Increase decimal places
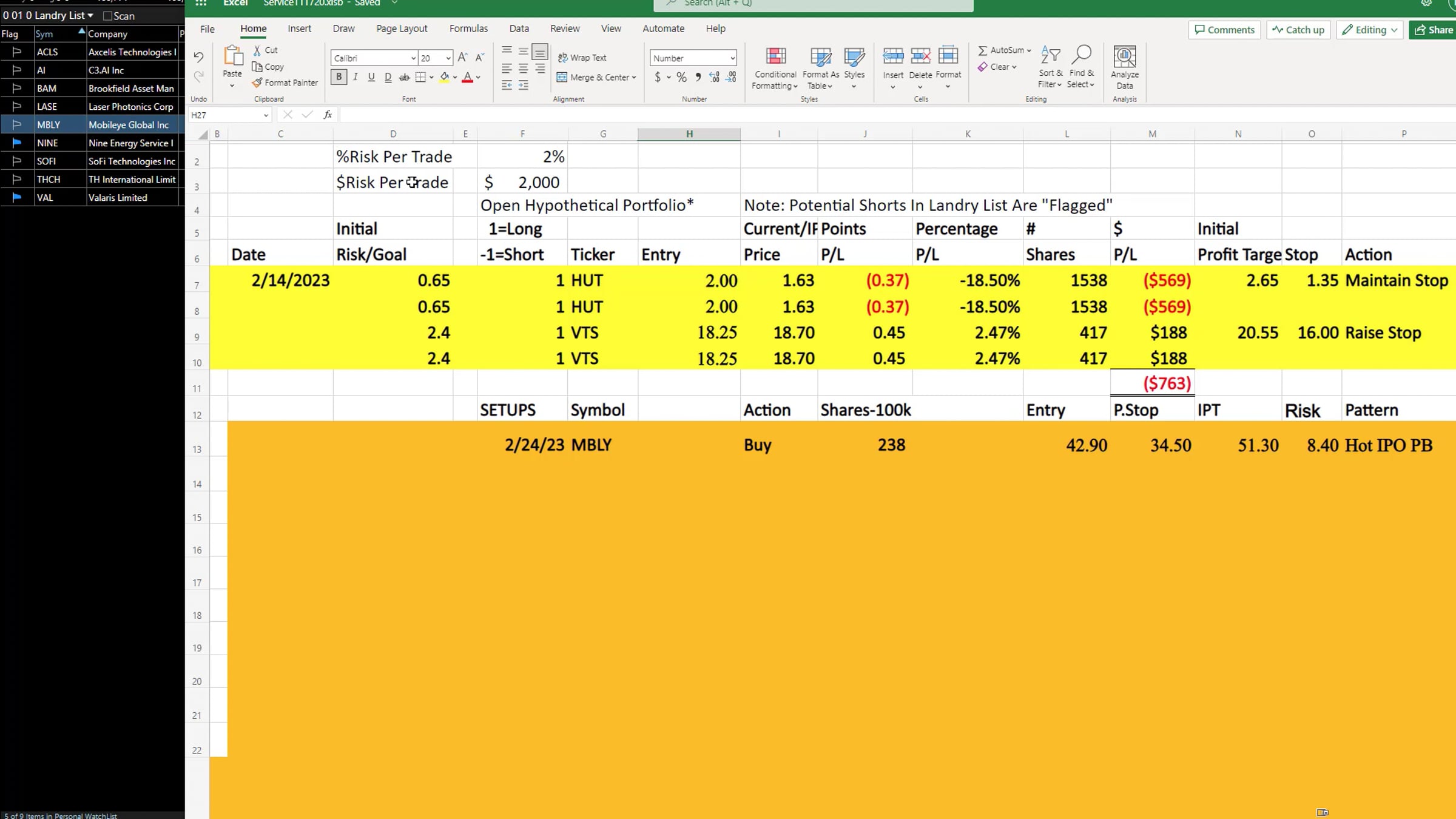Viewport: 1456px width, 819px height. point(715,77)
